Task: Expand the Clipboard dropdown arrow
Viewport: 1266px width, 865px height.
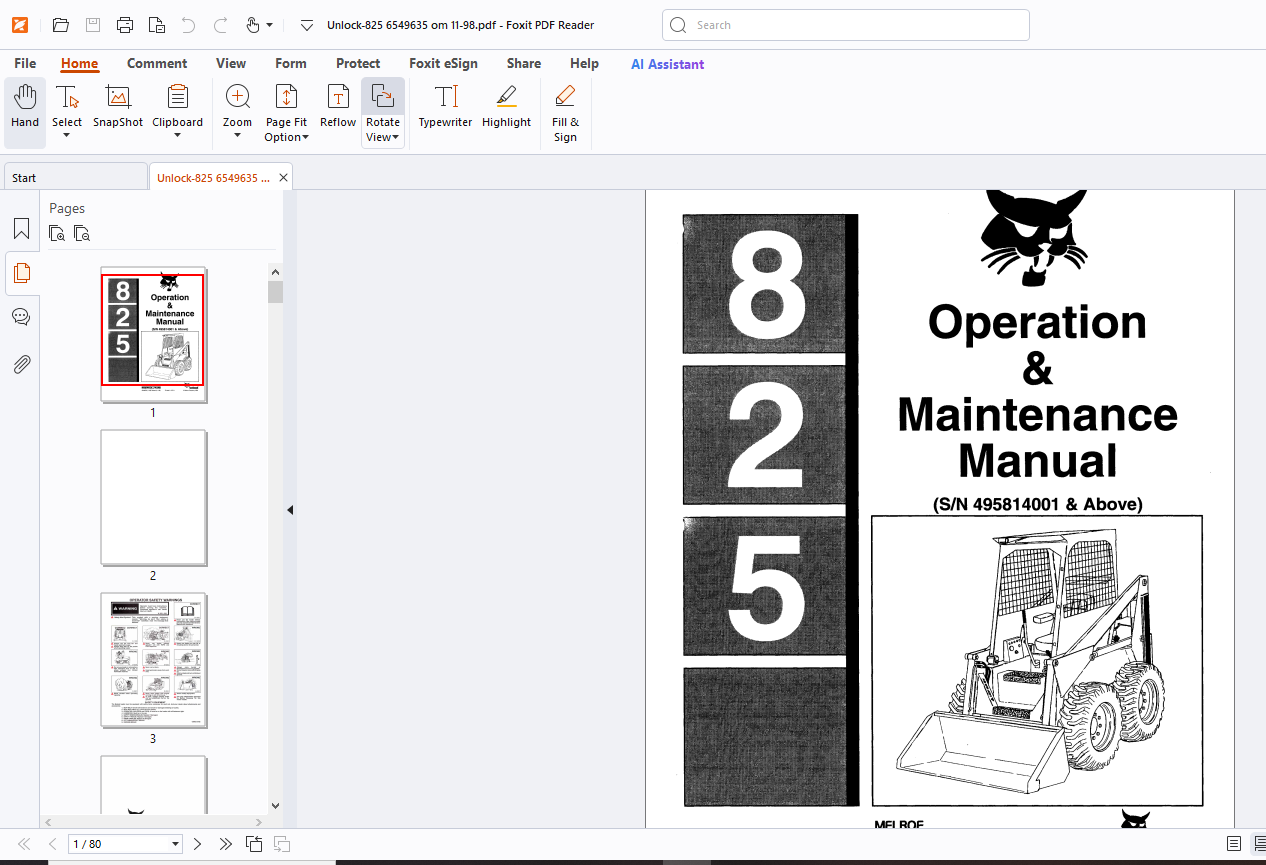Action: tap(177, 136)
